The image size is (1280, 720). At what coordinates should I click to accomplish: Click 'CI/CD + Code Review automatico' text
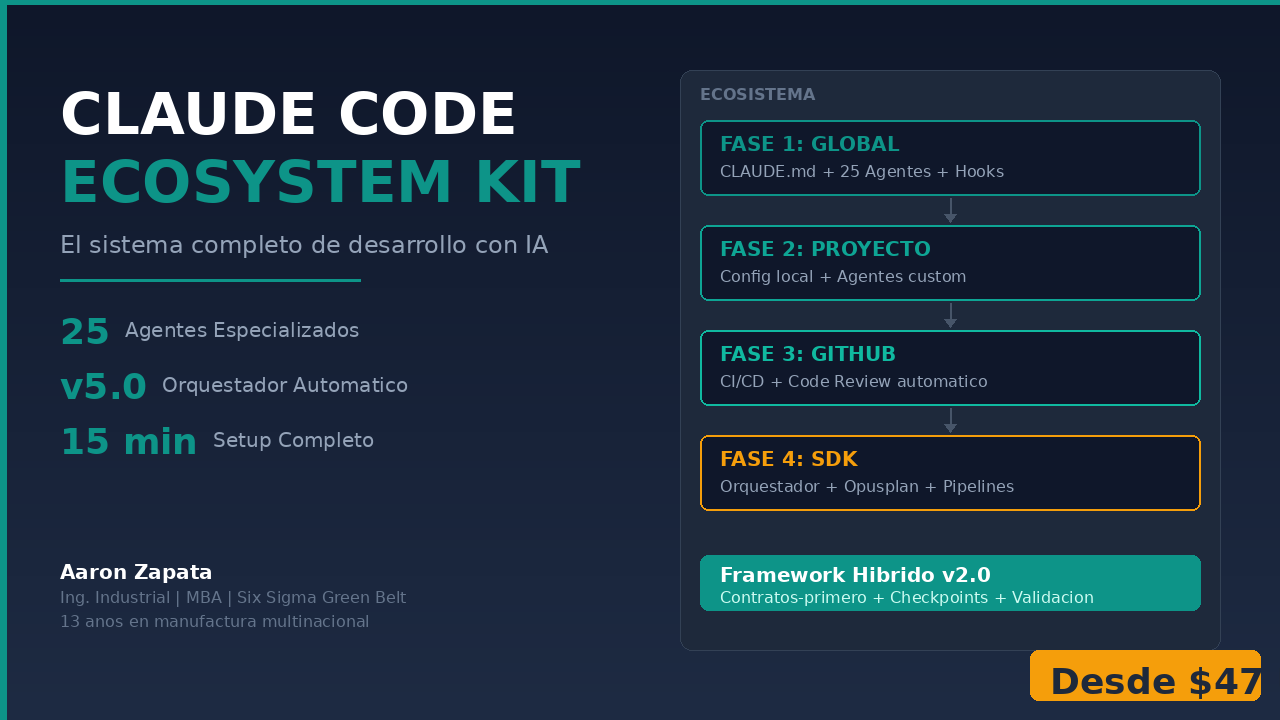tap(854, 382)
